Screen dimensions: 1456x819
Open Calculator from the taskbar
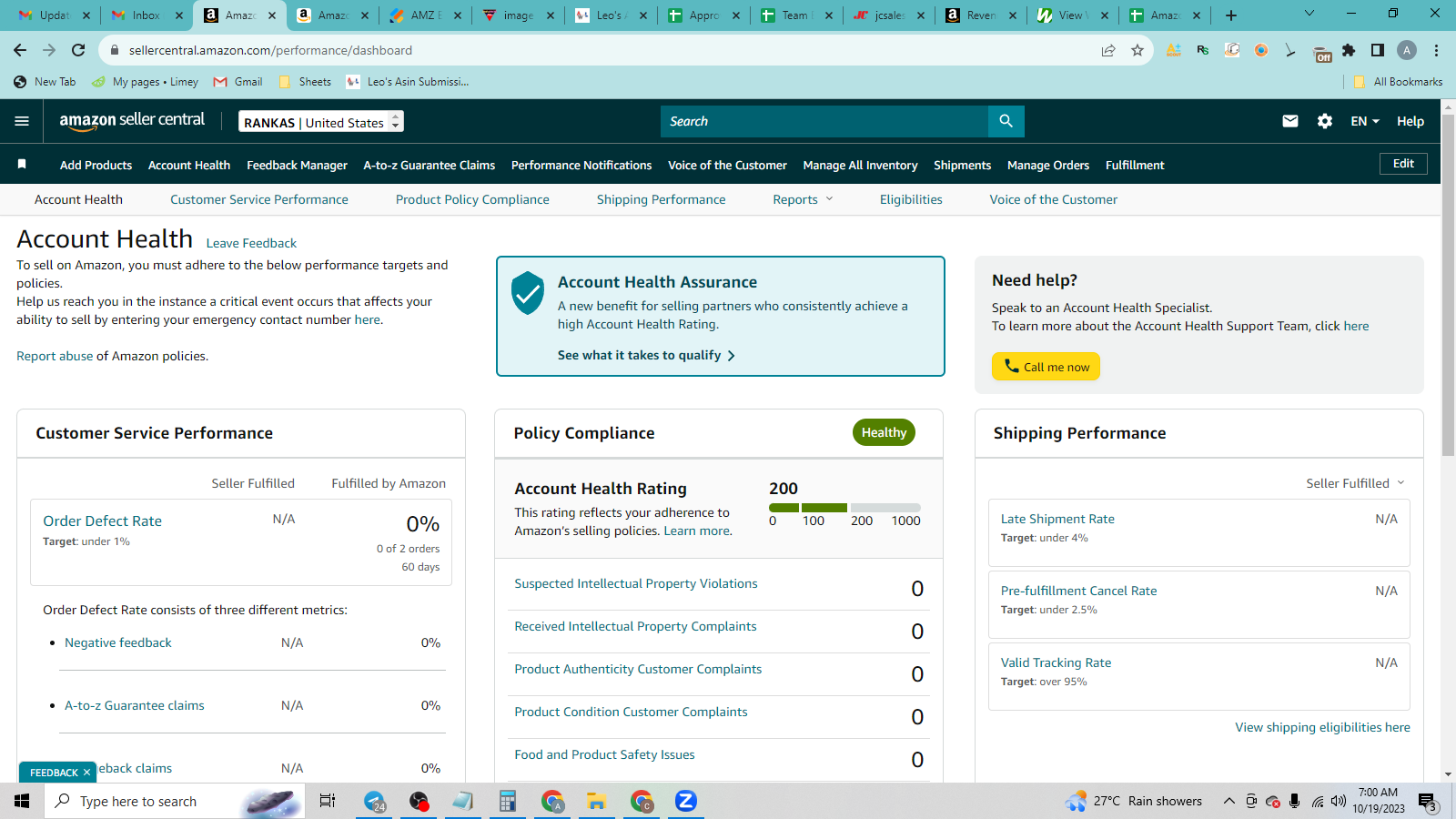tap(508, 801)
